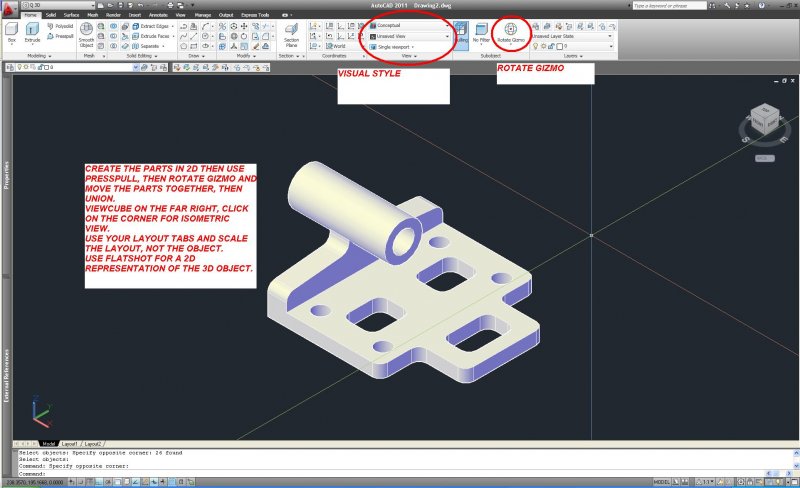This screenshot has height=488, width=800.
Task: Open the workspace dropdown showing 3D
Action: (x=58, y=5)
